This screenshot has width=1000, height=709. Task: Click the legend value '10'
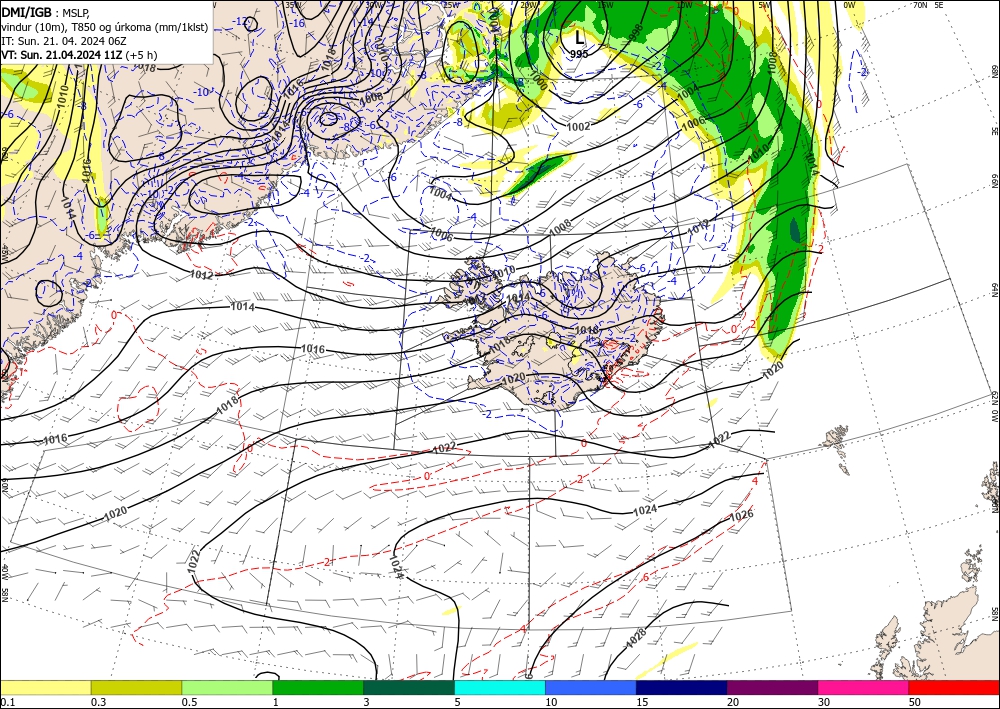551,702
